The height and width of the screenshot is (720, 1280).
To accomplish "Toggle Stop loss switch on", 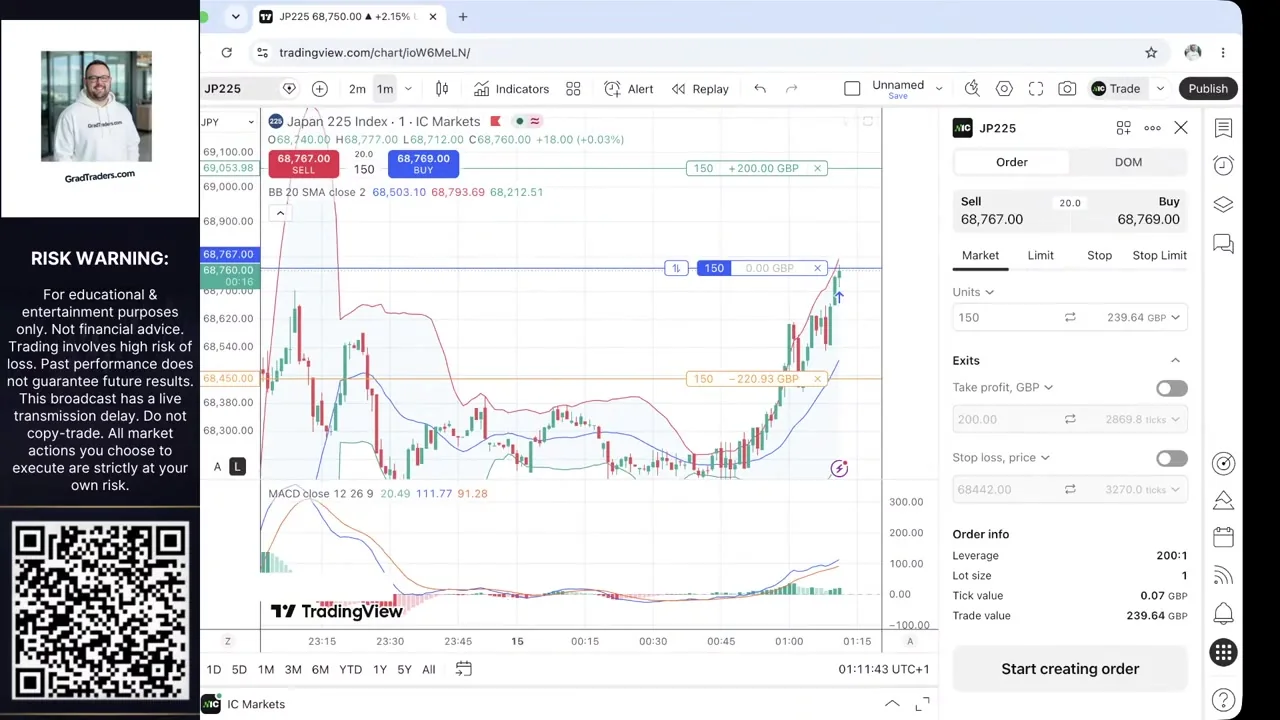I will tap(1171, 458).
